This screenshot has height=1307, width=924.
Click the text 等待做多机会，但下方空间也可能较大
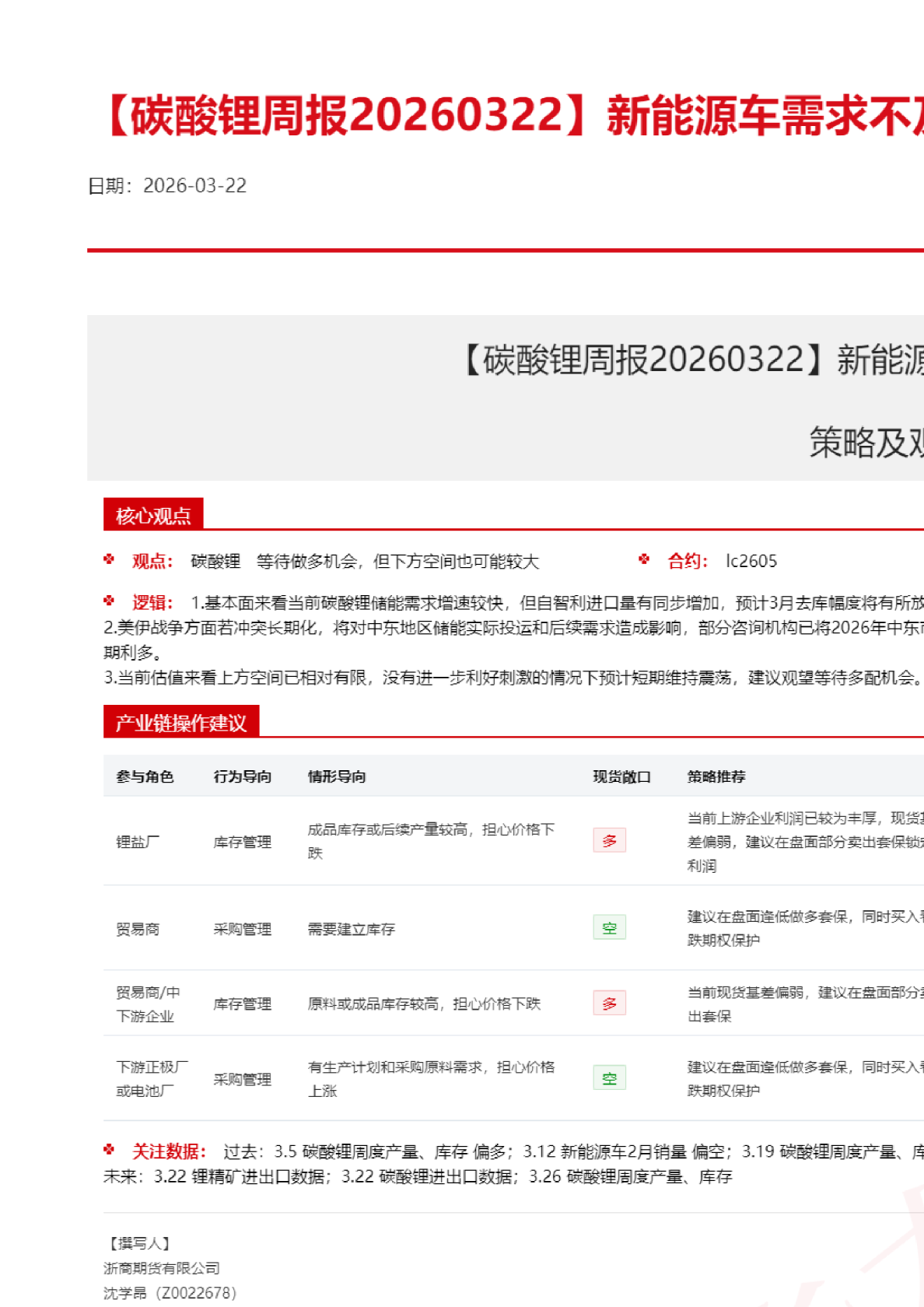(397, 561)
